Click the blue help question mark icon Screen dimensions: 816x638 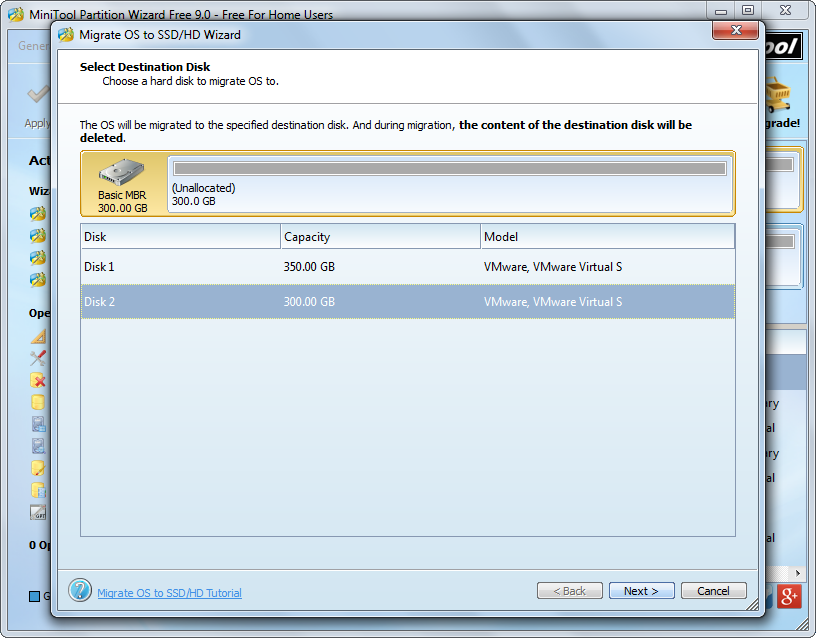click(x=80, y=590)
